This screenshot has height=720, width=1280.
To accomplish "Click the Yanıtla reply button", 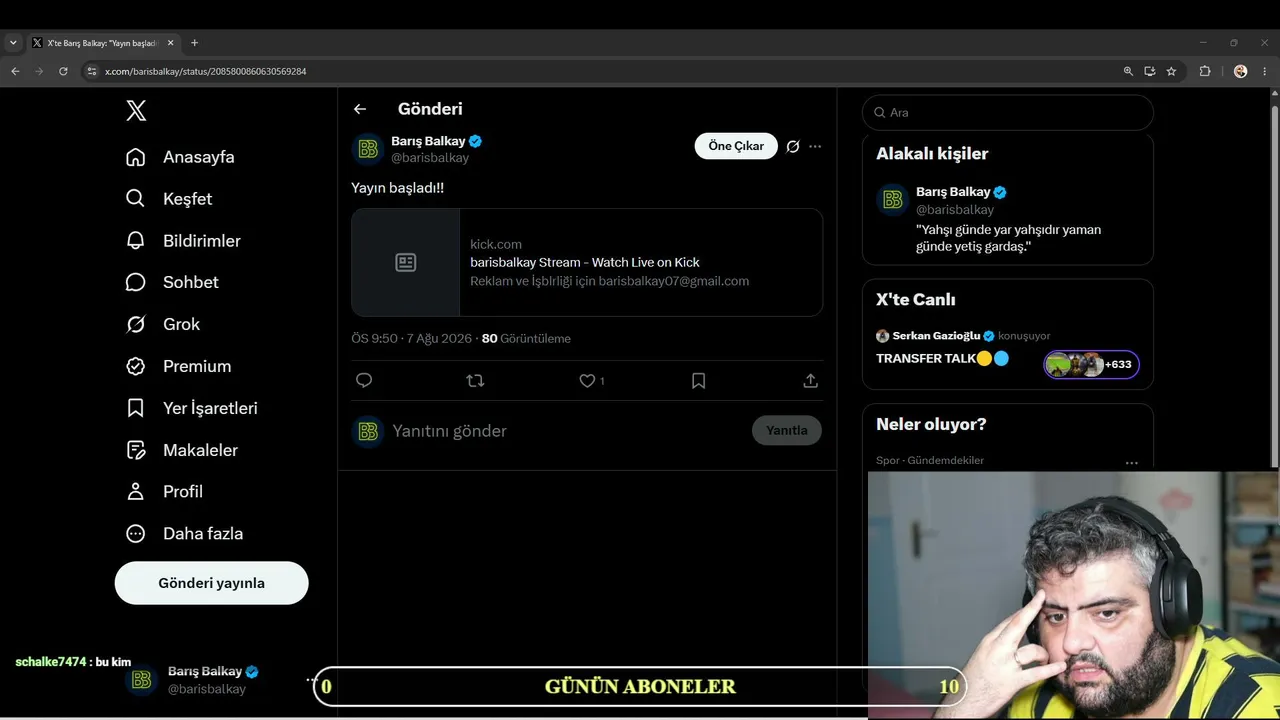I will [787, 431].
